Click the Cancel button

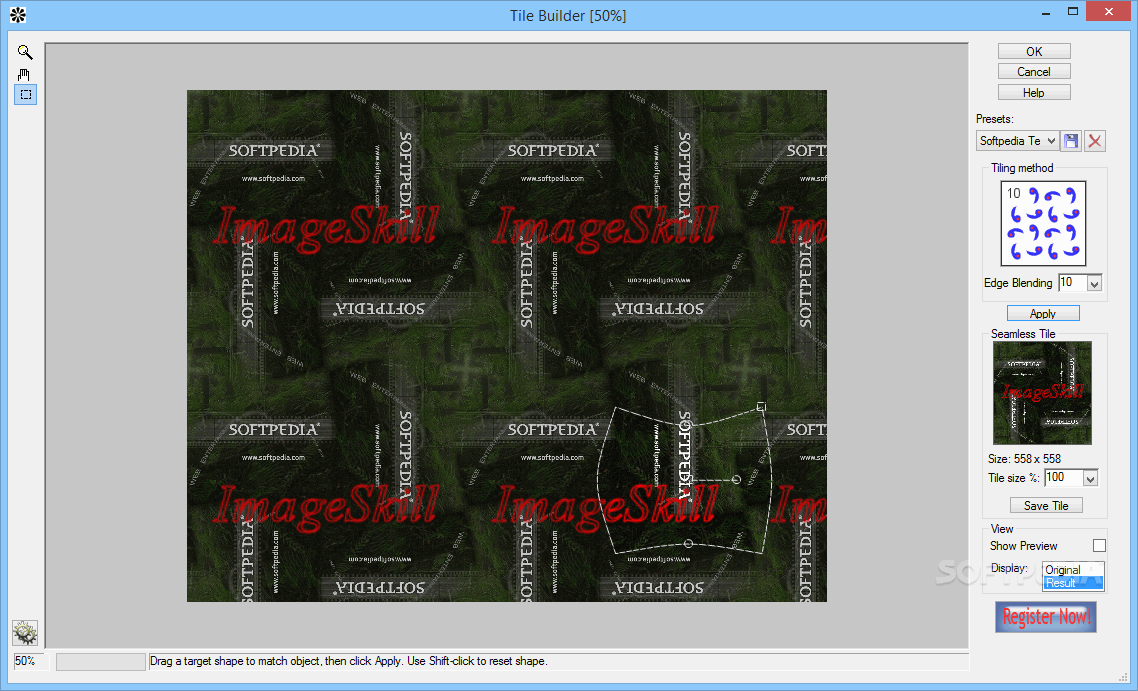point(1034,72)
